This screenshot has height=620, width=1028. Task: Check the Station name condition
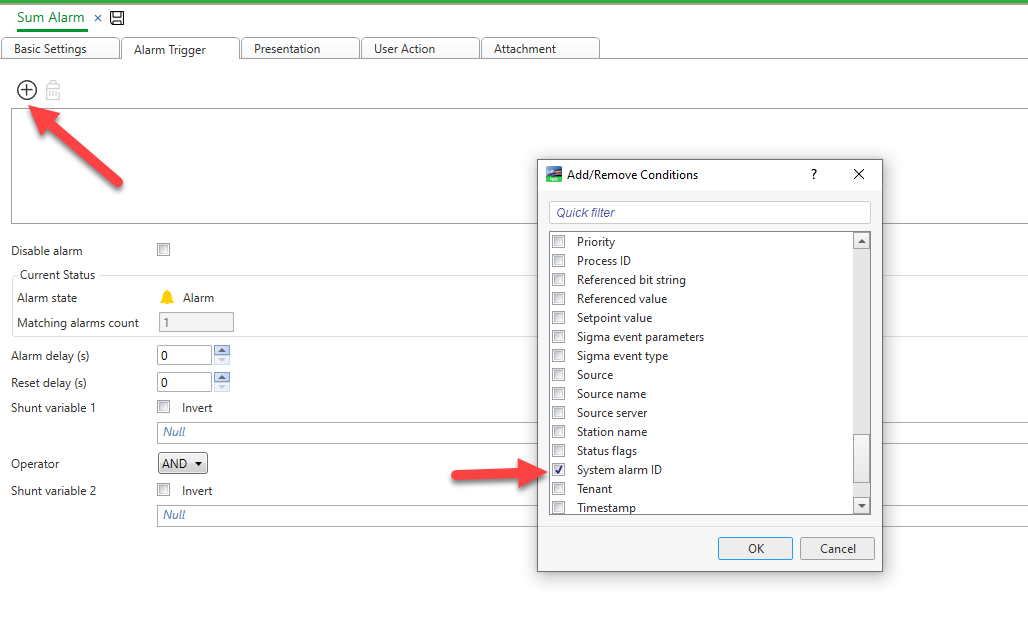click(x=559, y=431)
